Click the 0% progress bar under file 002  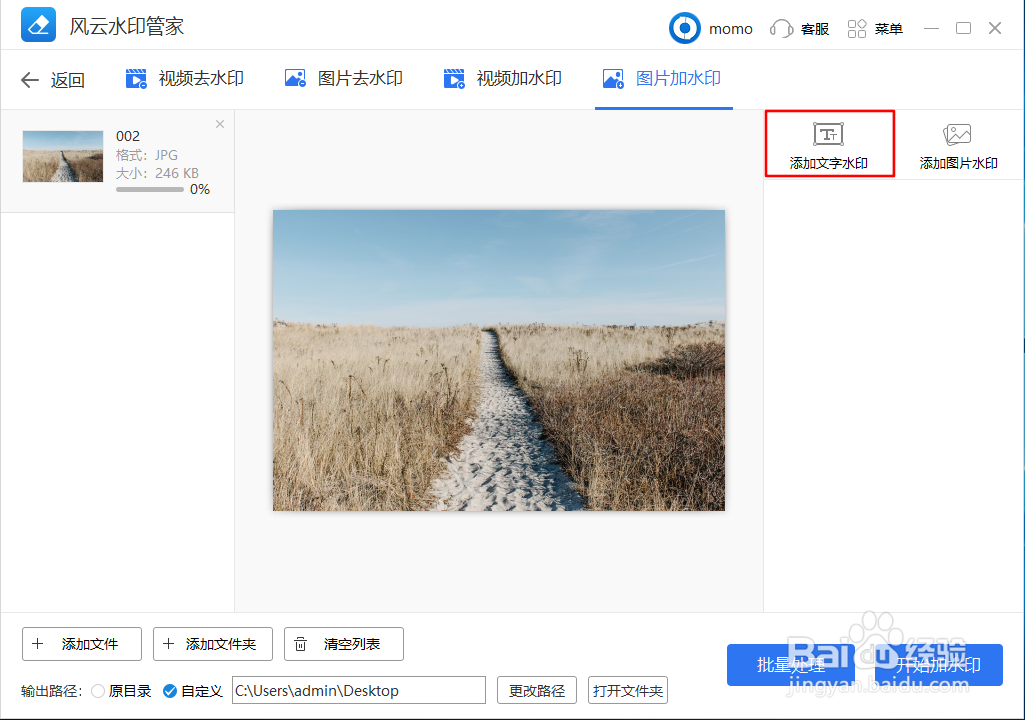point(149,188)
